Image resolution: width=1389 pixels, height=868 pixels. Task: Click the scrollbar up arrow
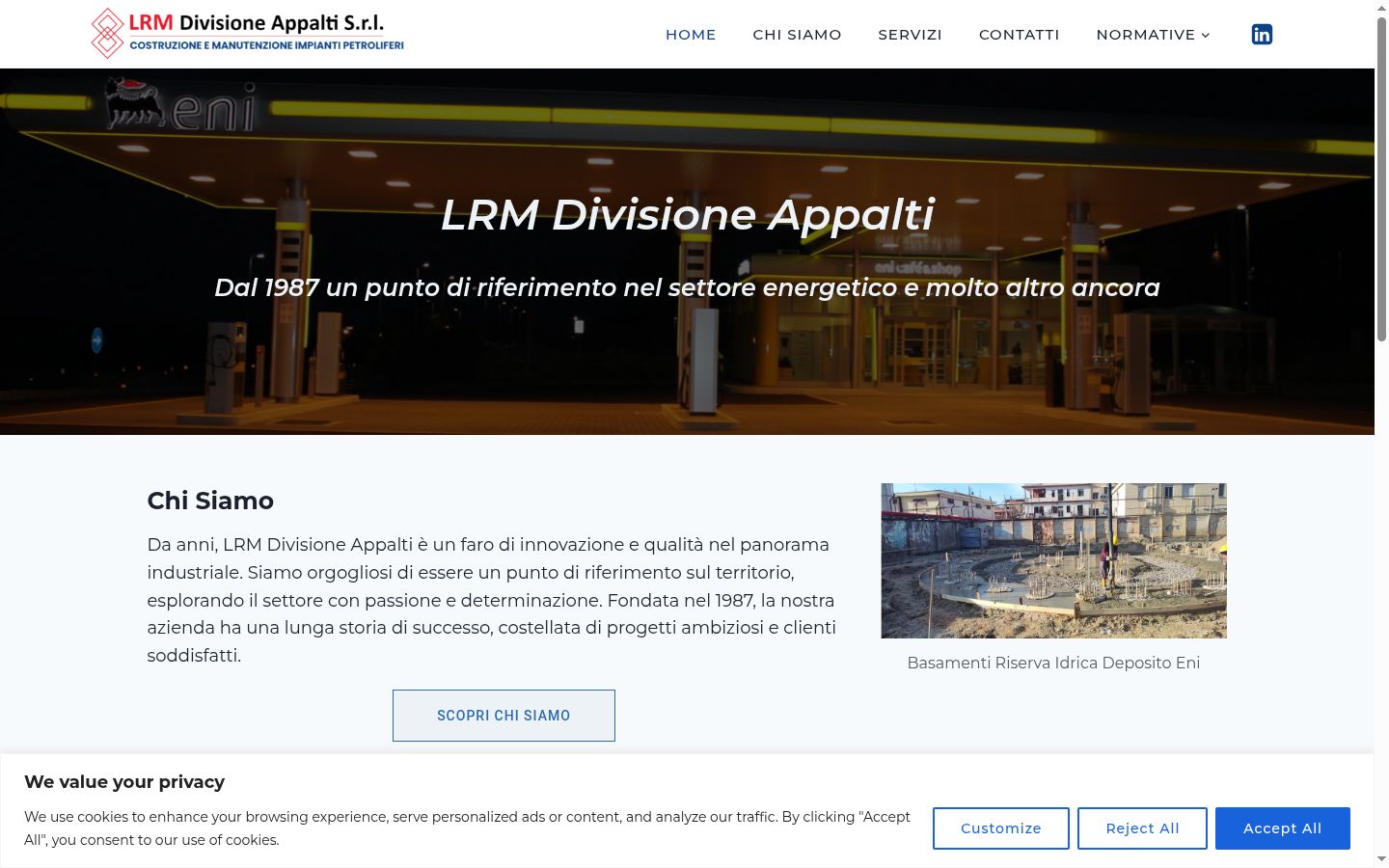1381,8
